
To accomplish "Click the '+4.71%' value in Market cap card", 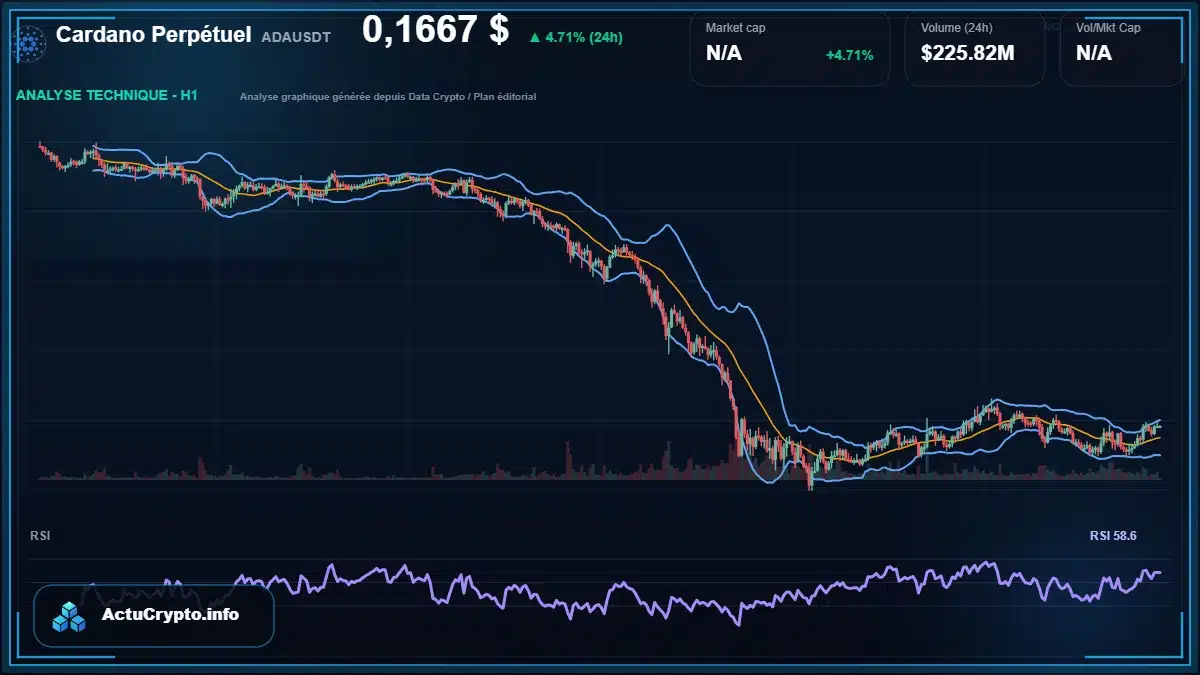I will 849,54.
